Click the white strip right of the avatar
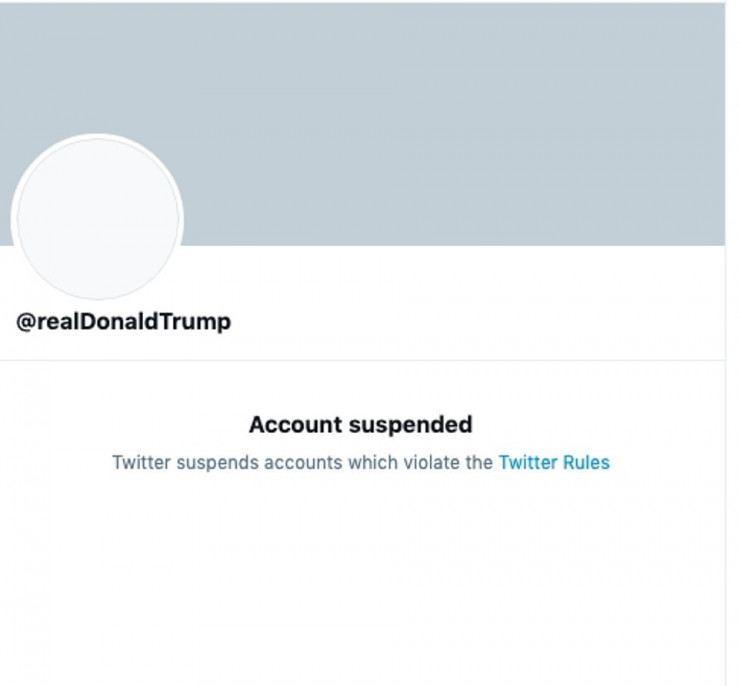The width and height of the screenshot is (740, 686). [x=450, y=275]
